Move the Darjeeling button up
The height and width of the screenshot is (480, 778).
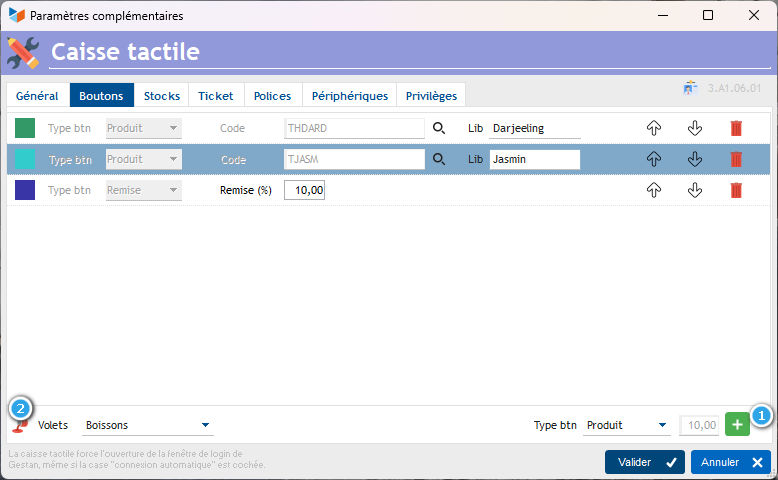654,128
